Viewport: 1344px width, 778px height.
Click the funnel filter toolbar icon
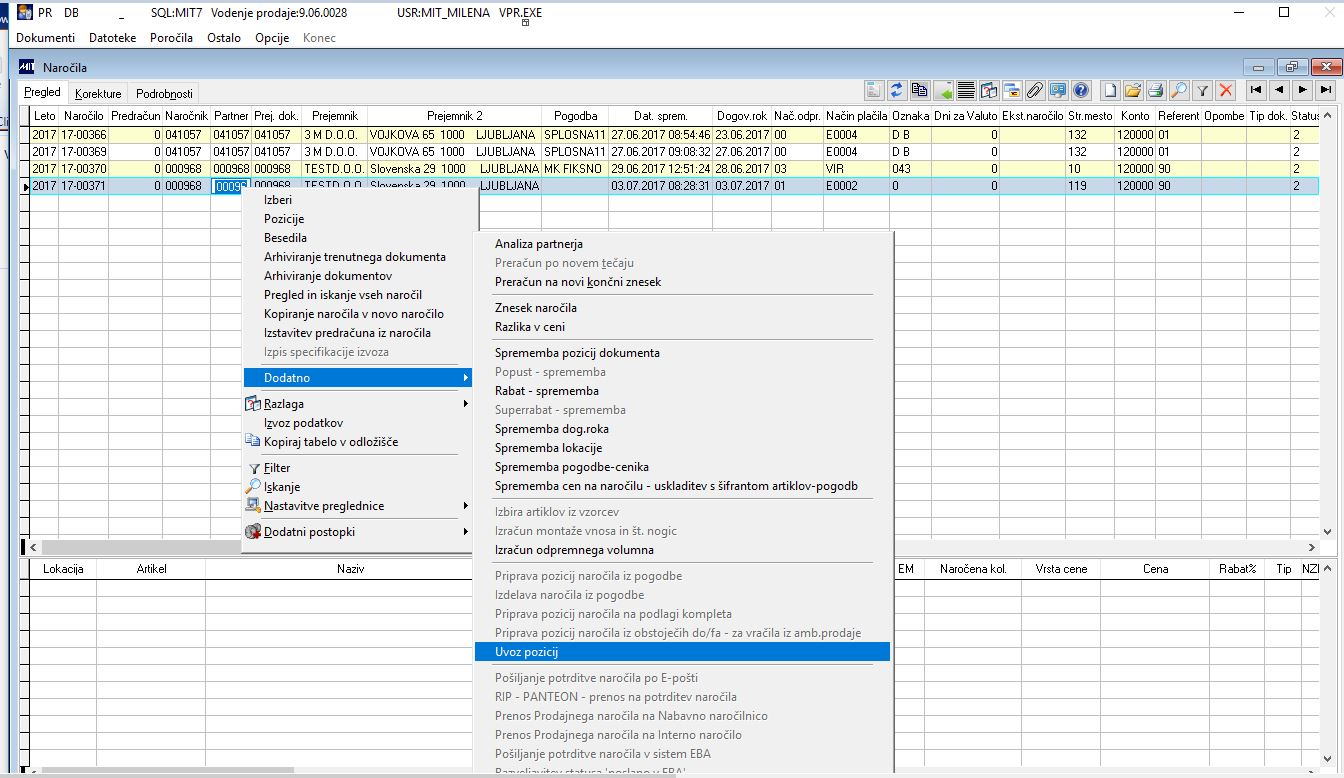1203,90
